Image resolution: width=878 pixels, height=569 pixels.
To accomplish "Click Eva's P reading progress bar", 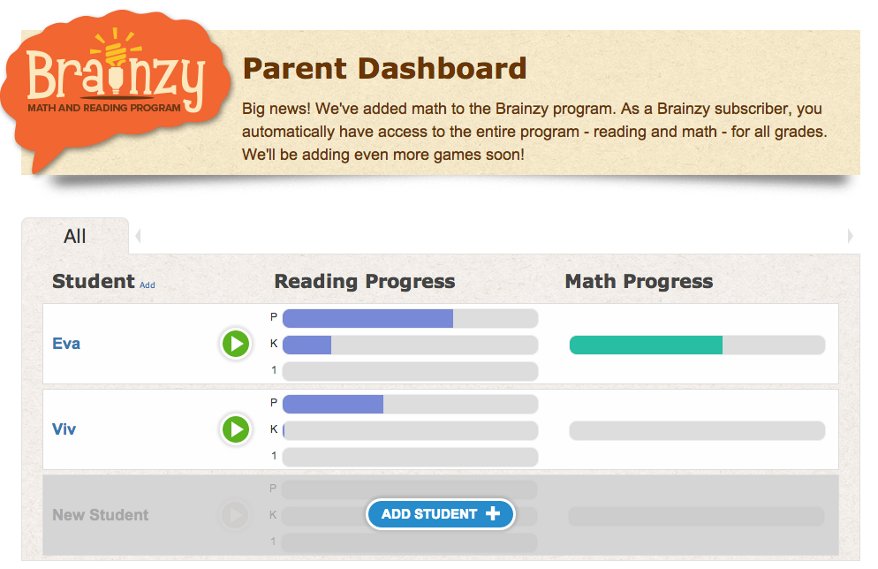I will 410,318.
